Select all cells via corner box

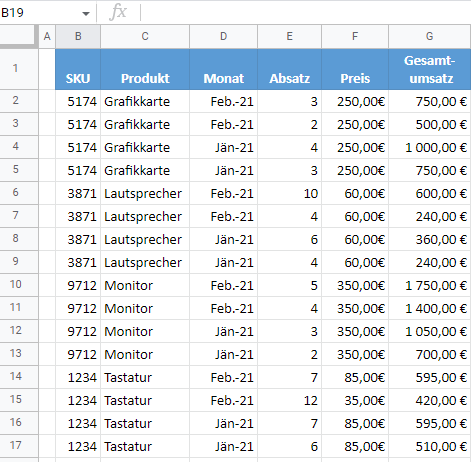click(18, 36)
